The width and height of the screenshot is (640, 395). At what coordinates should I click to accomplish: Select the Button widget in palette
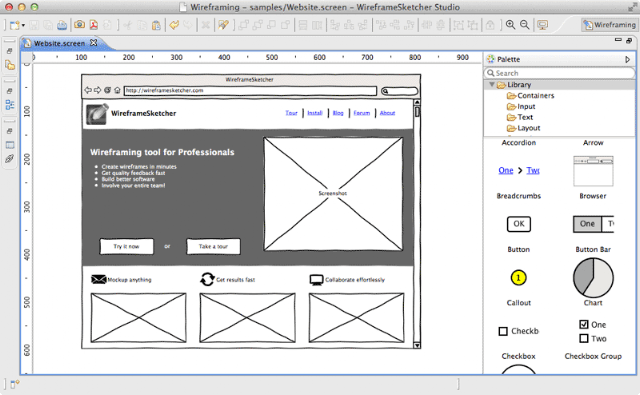(x=519, y=224)
